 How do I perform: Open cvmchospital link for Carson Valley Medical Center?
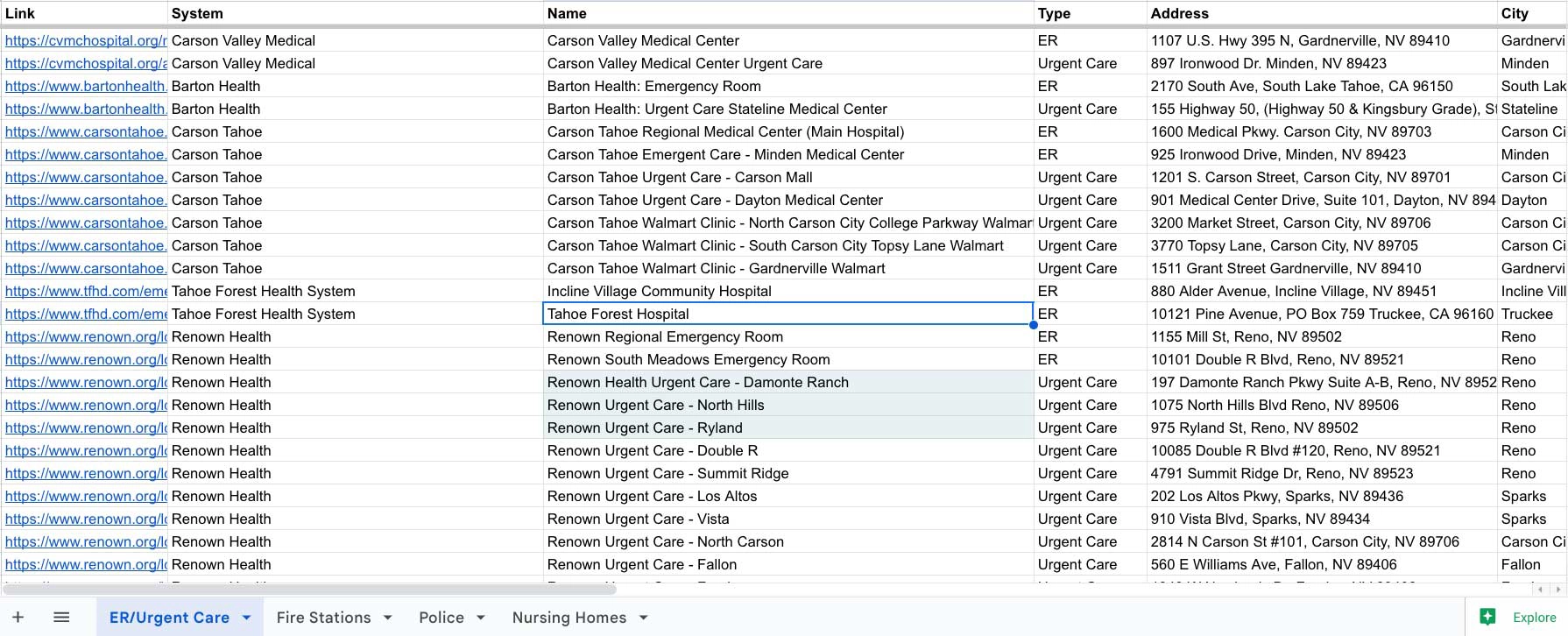pos(86,40)
